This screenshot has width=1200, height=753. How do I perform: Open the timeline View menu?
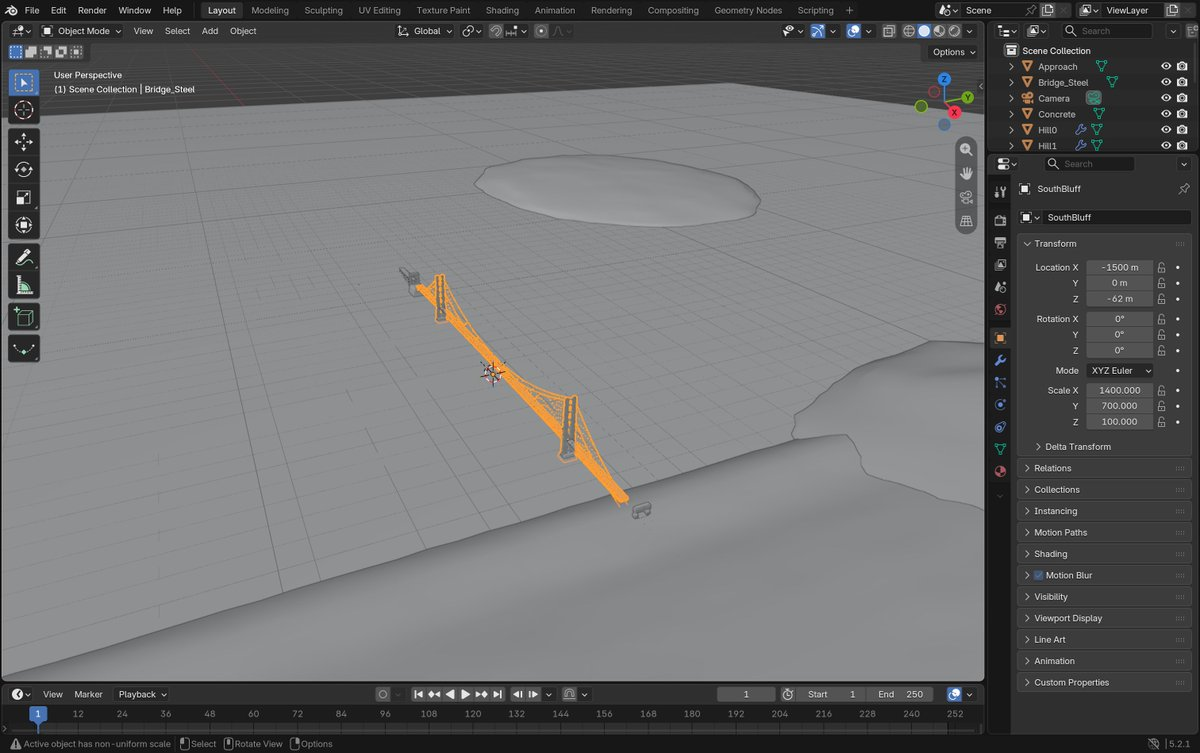53,694
